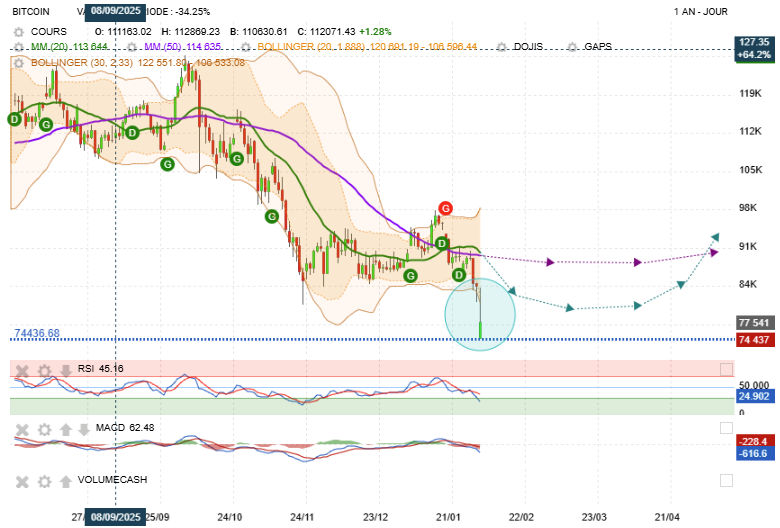Remove the RSI panel with X icon

point(21,370)
